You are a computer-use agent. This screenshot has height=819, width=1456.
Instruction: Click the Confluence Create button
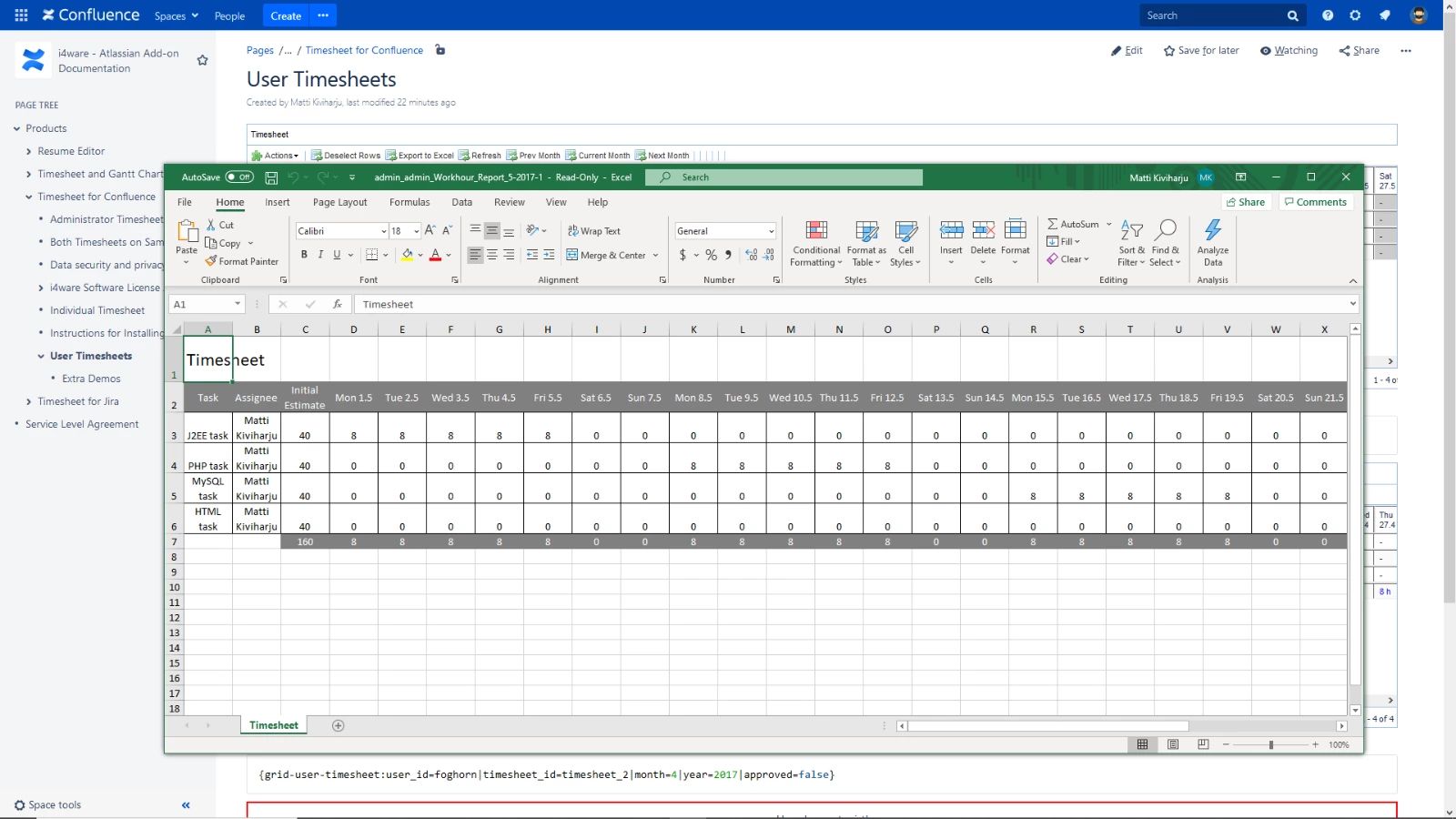click(286, 15)
